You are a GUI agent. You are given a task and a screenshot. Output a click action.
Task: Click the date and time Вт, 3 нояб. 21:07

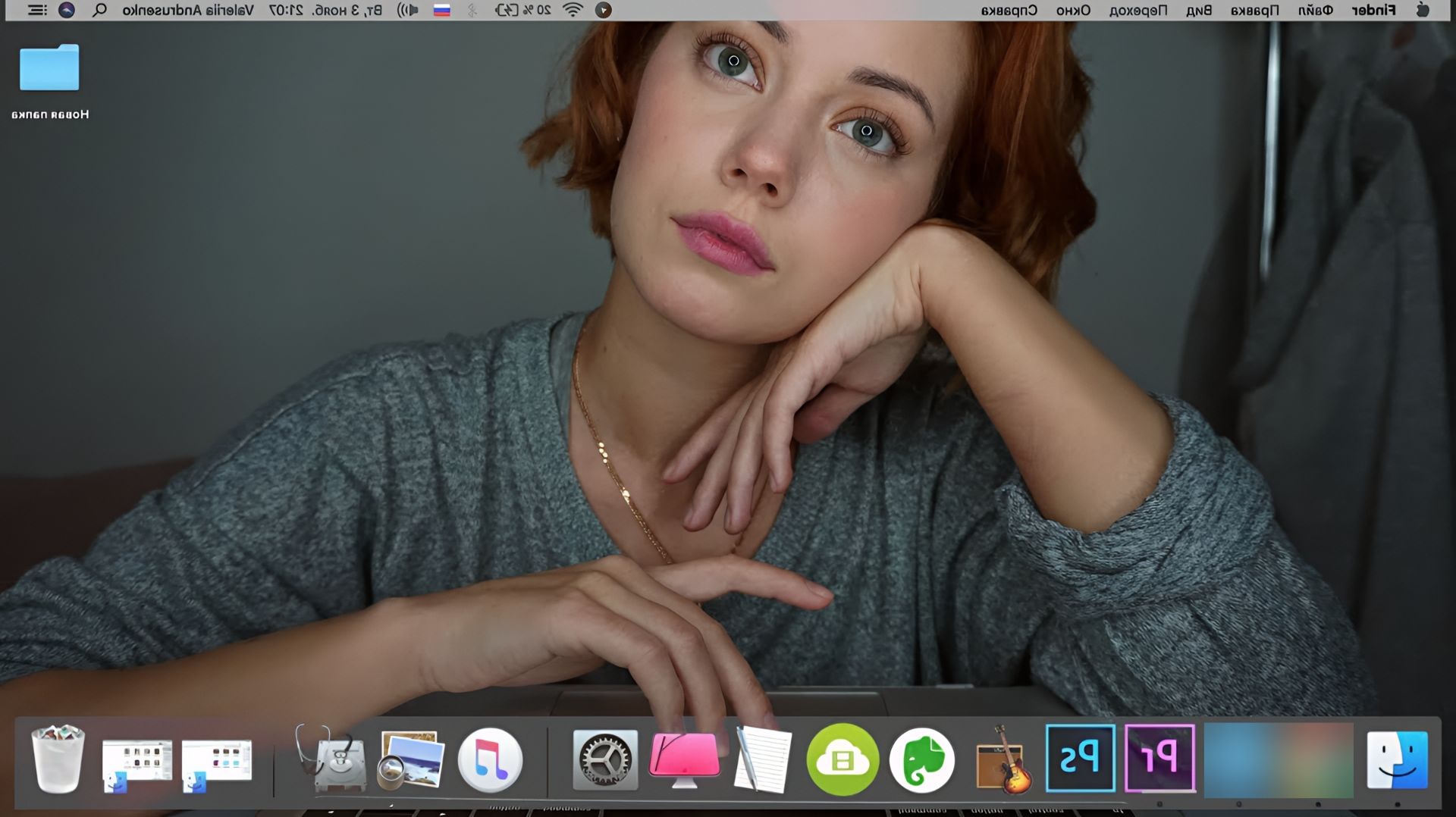pyautogui.click(x=326, y=10)
